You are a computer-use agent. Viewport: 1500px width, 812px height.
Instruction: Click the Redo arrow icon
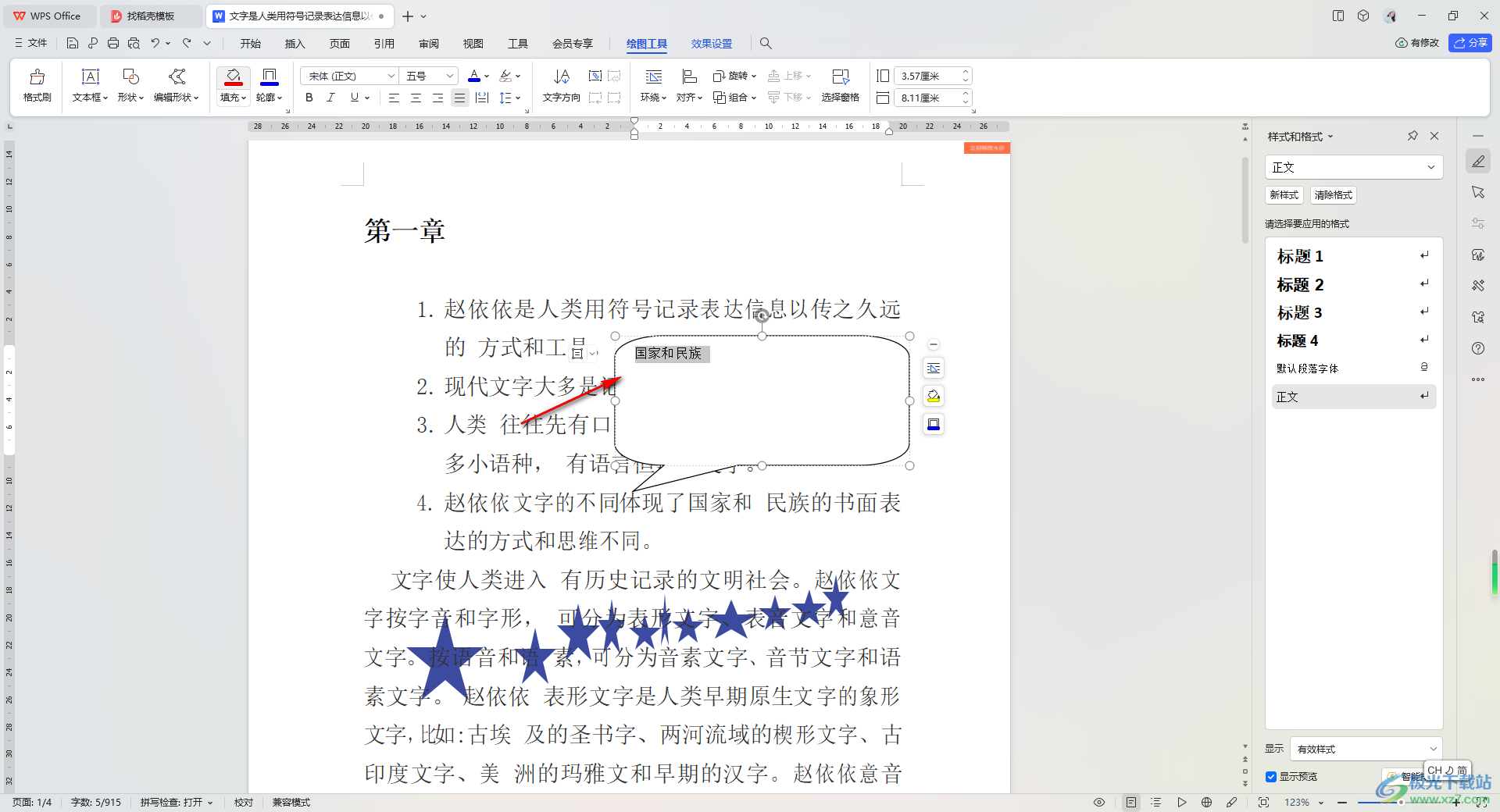187,43
